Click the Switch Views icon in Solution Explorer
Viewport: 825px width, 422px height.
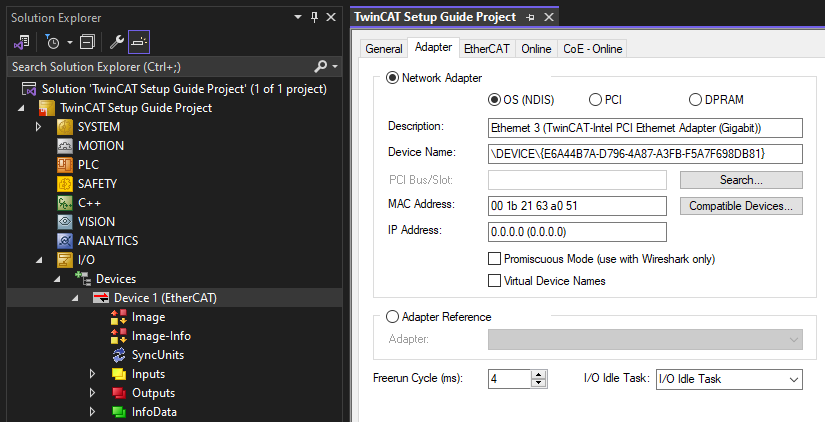tap(22, 42)
